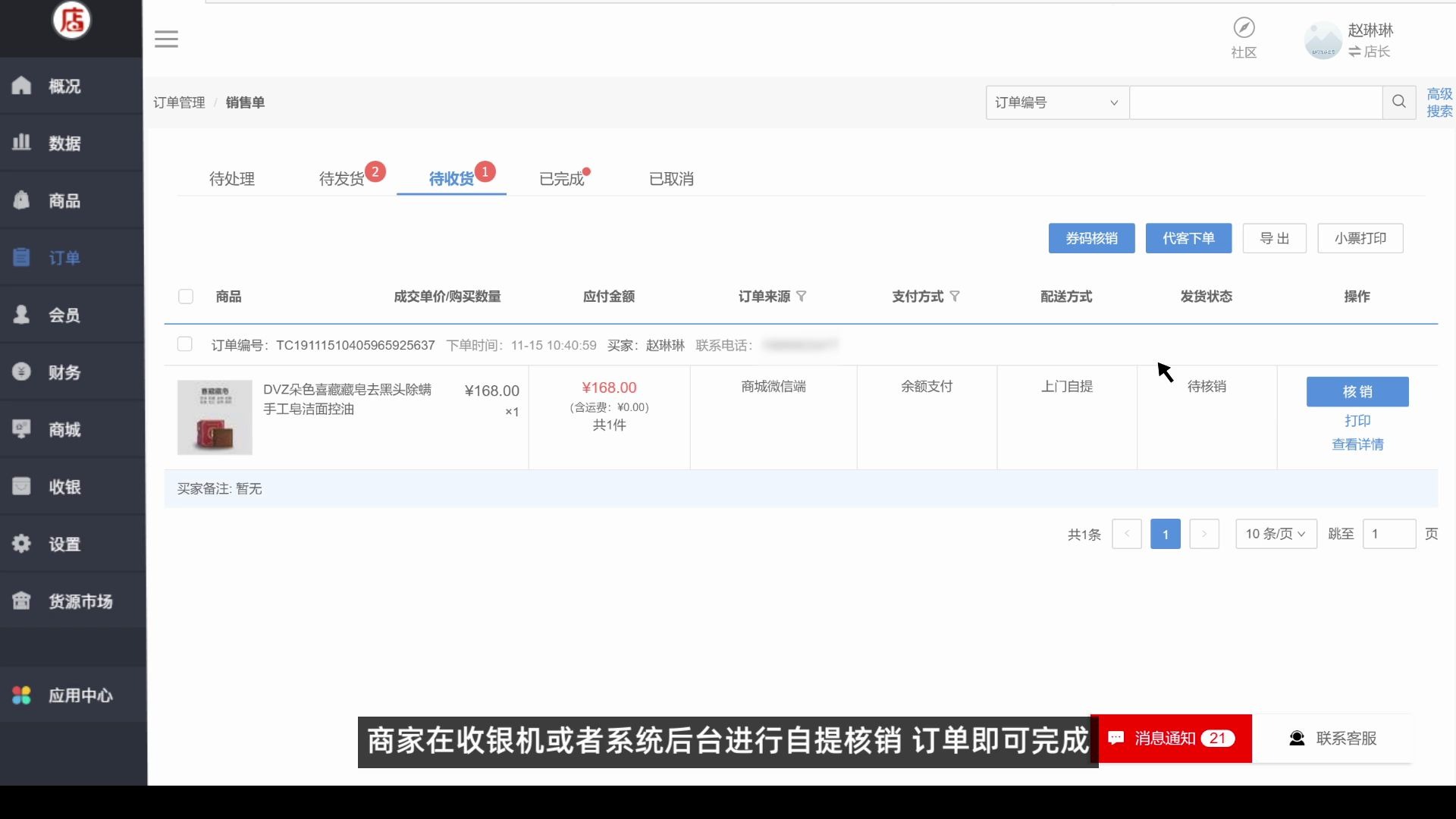This screenshot has width=1456, height=819.
Task: Open the 10 条/页 page size dropdown
Action: pos(1275,533)
